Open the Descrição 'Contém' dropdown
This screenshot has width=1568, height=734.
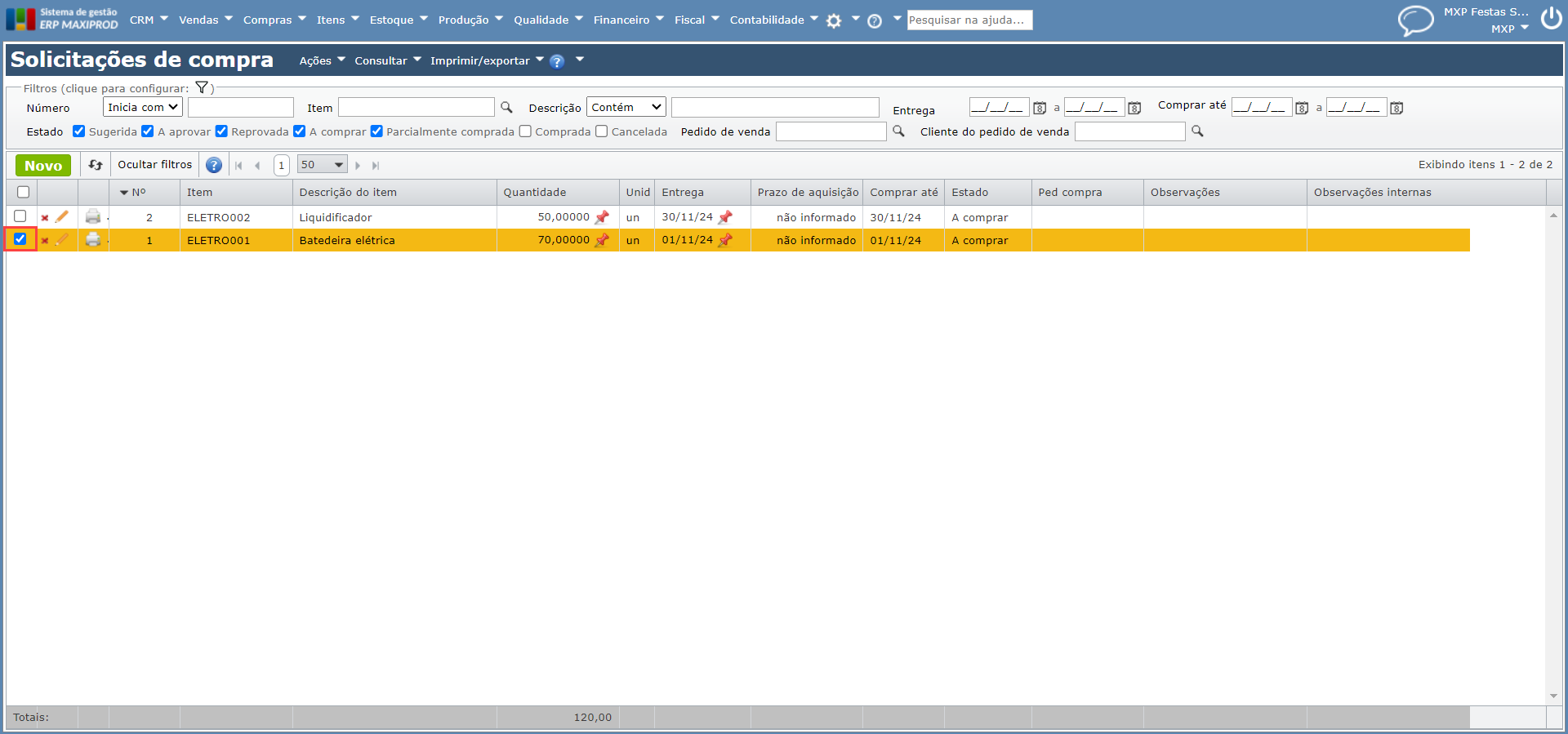click(626, 107)
